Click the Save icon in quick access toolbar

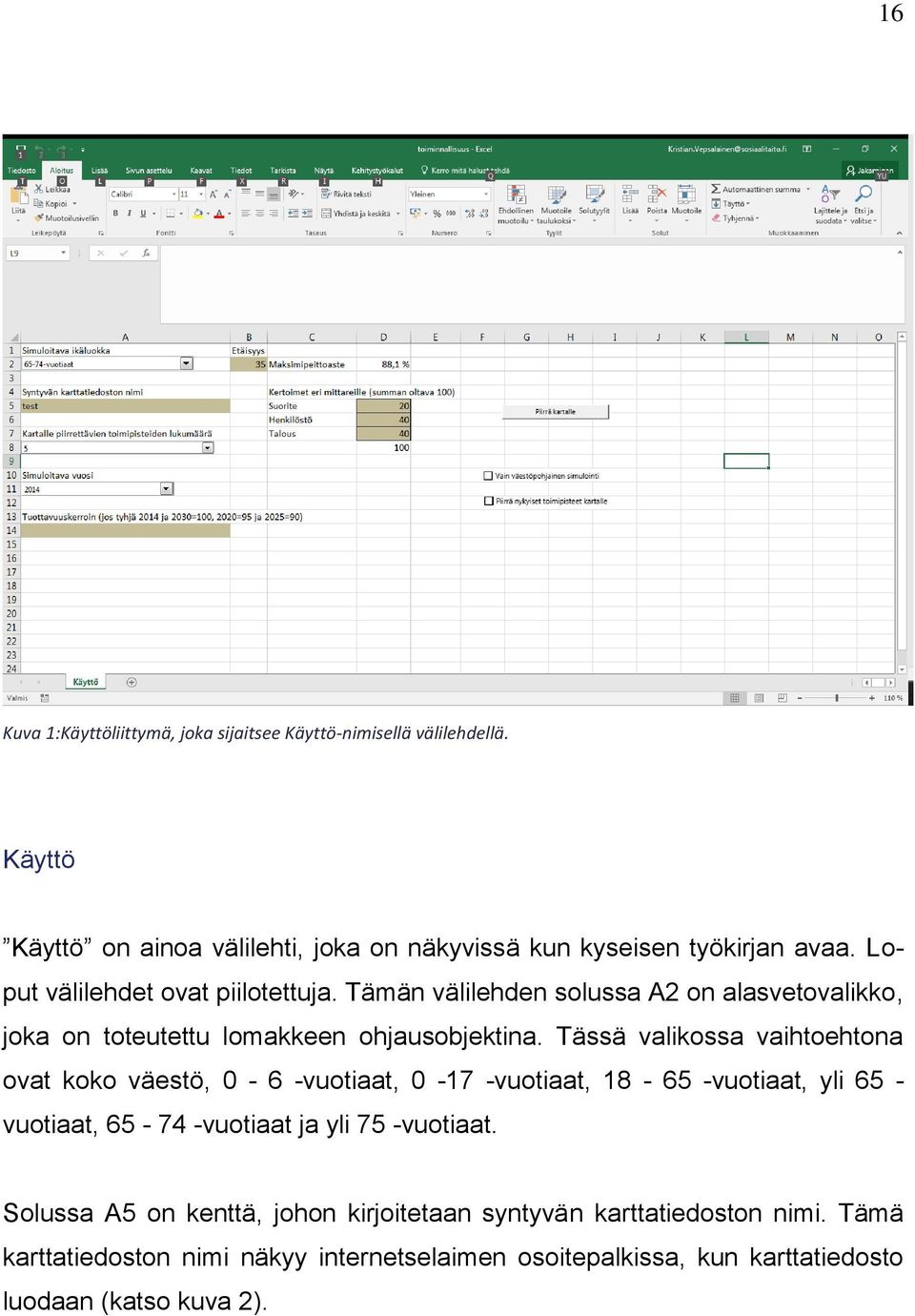(21, 150)
